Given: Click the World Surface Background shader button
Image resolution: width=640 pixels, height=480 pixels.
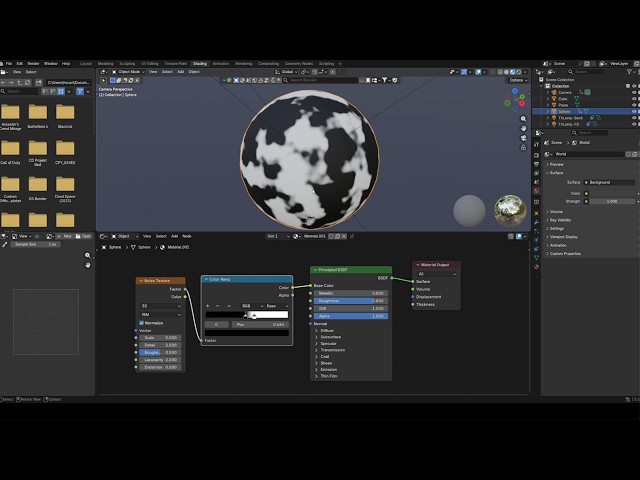Looking at the screenshot, I should click(x=611, y=182).
